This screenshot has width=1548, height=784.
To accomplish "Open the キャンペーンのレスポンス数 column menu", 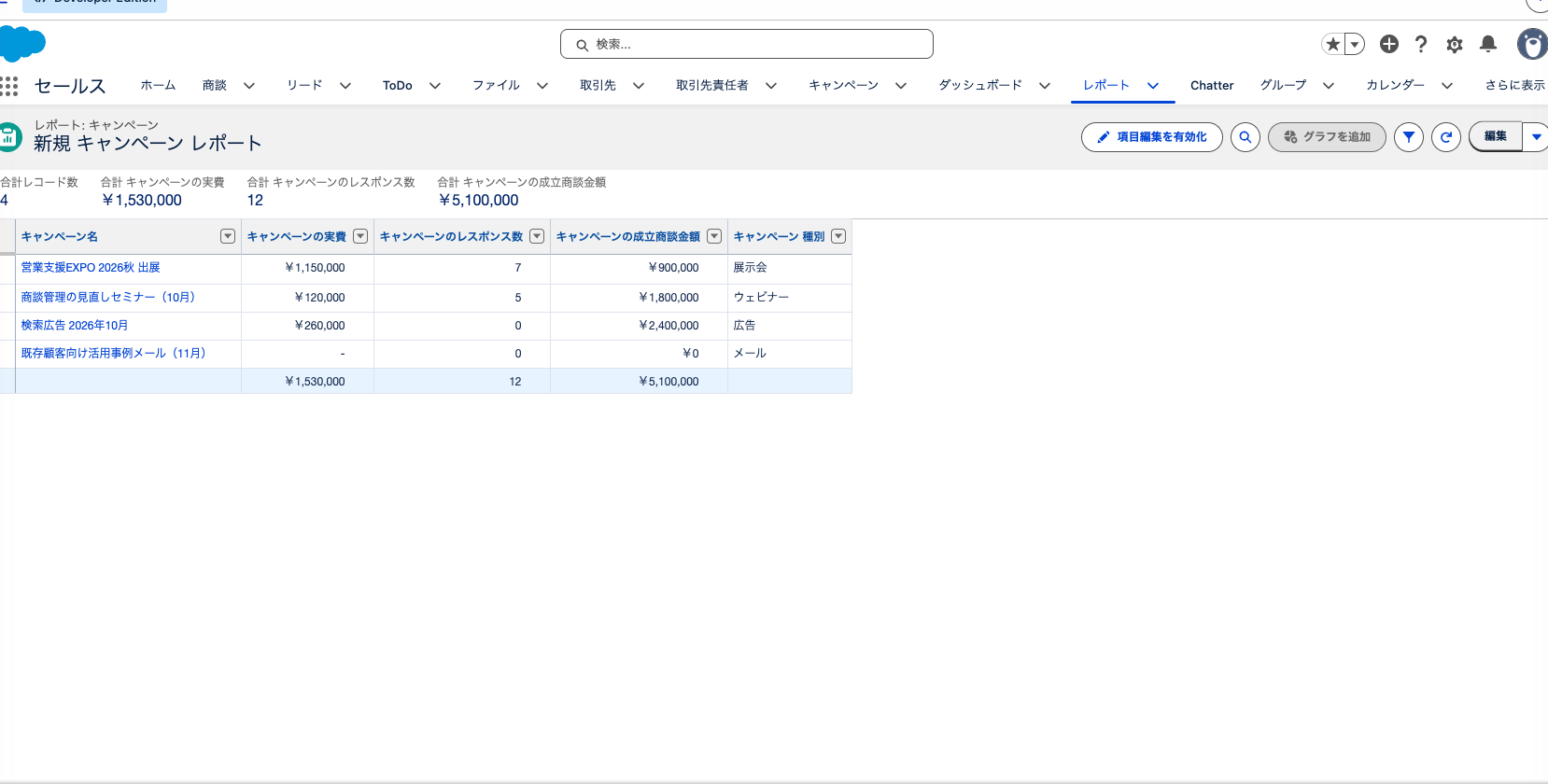I will [x=537, y=236].
